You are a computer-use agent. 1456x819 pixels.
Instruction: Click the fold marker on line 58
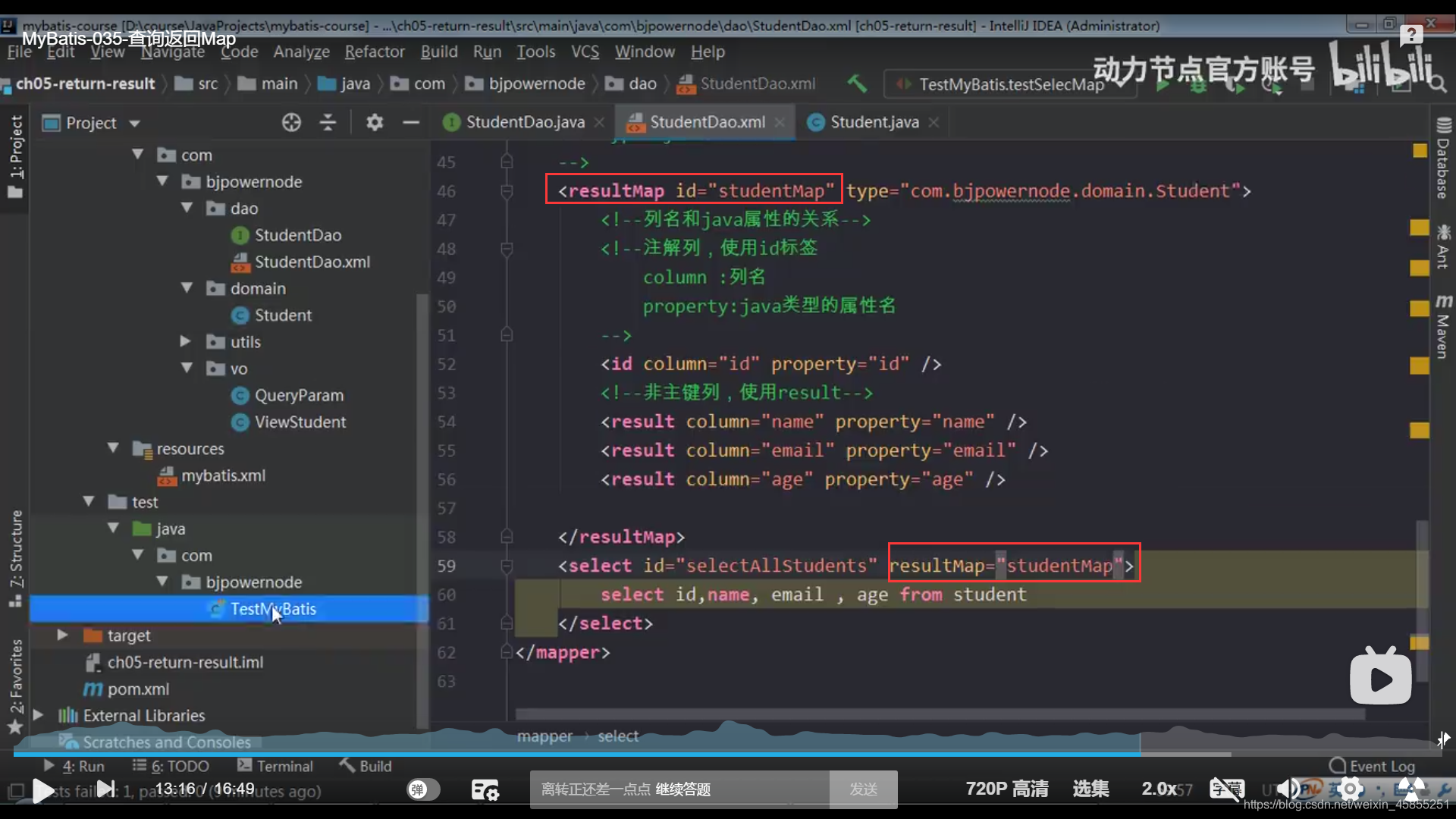(507, 537)
